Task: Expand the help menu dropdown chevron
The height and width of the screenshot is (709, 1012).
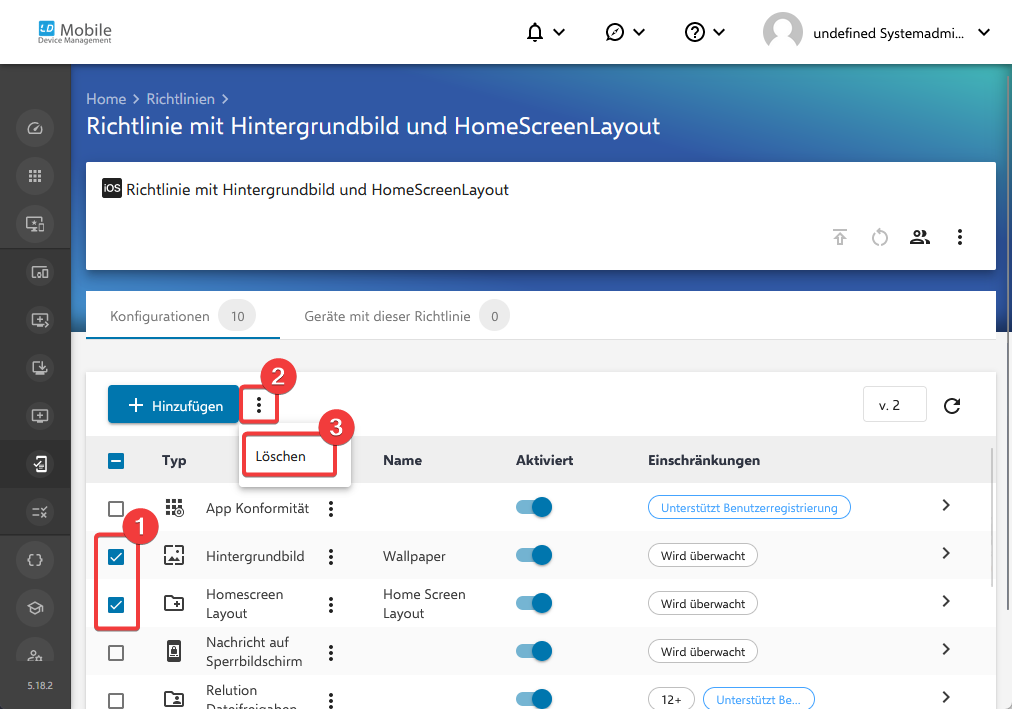Action: [719, 32]
